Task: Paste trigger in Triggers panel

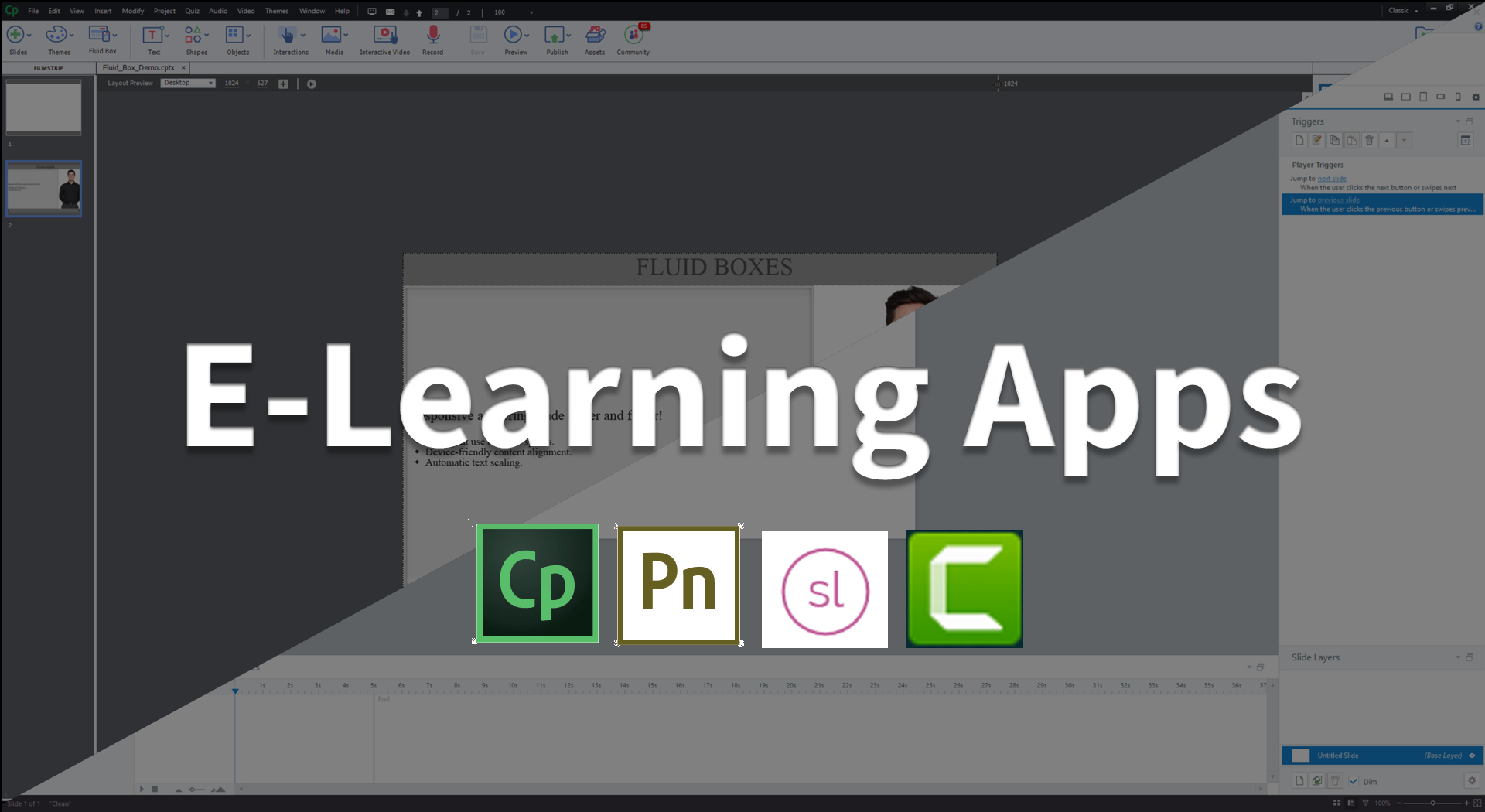Action: [x=1351, y=140]
